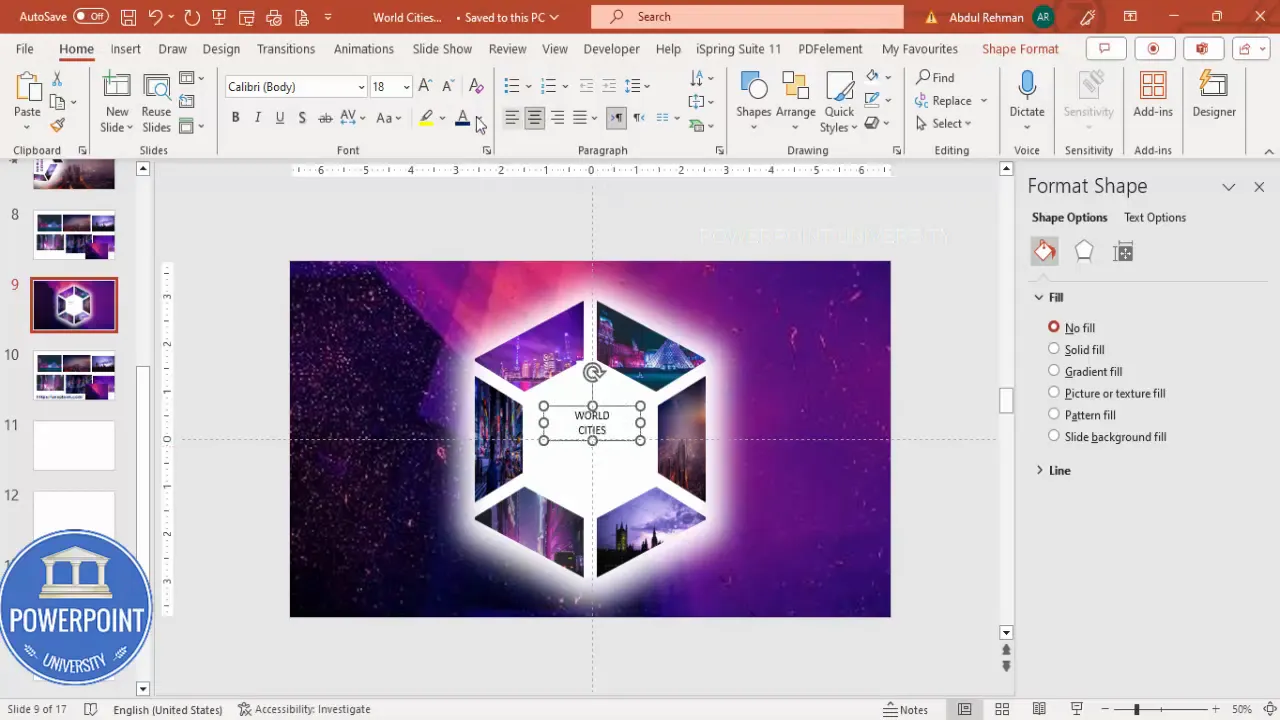
Task: Center the text alignment
Action: 534,118
